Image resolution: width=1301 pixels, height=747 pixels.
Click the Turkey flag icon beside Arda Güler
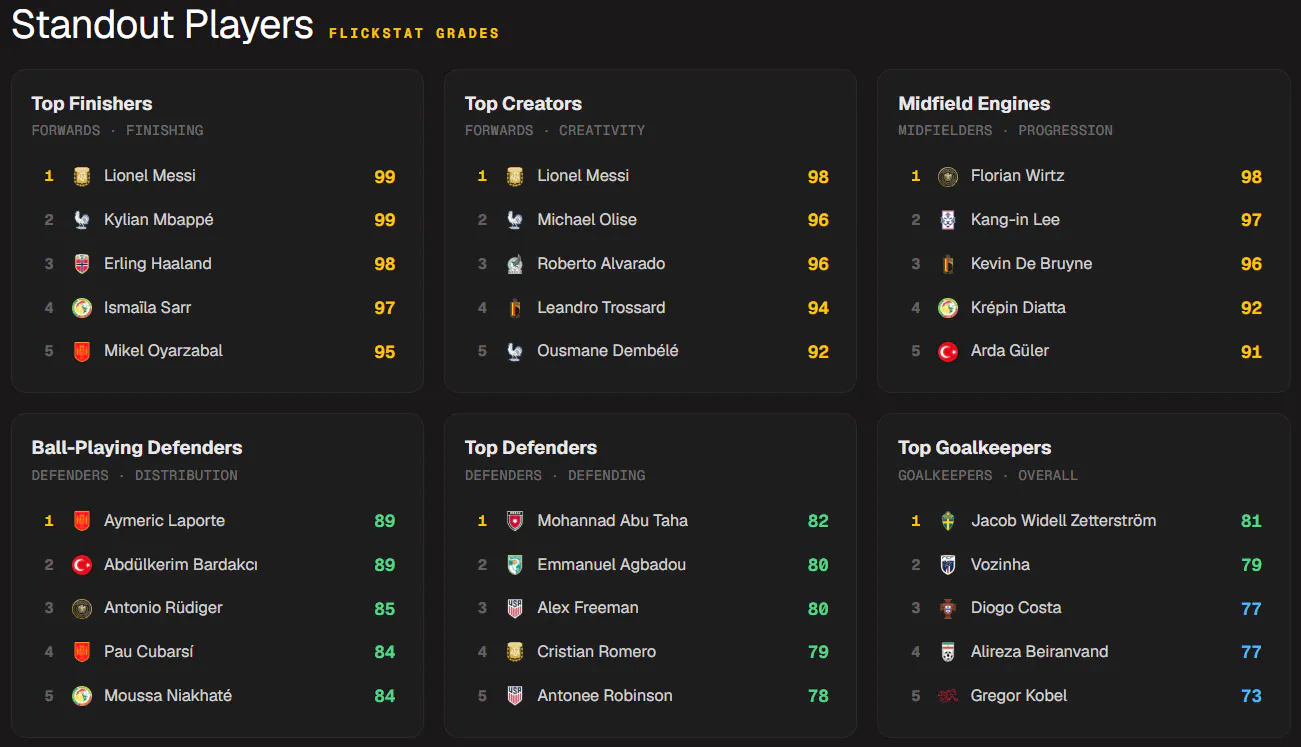948,352
